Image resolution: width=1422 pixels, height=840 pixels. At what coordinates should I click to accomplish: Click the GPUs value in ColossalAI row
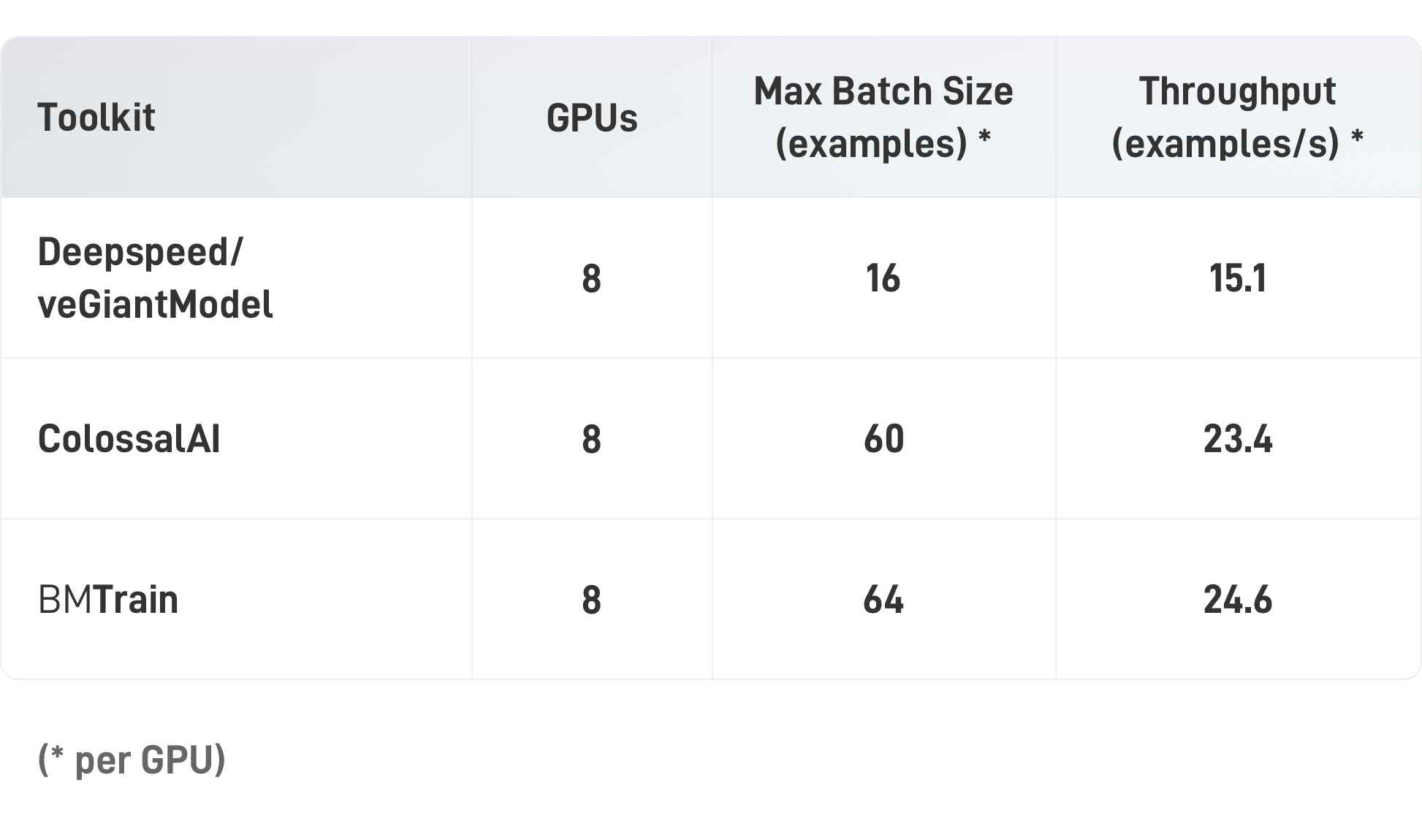[592, 440]
